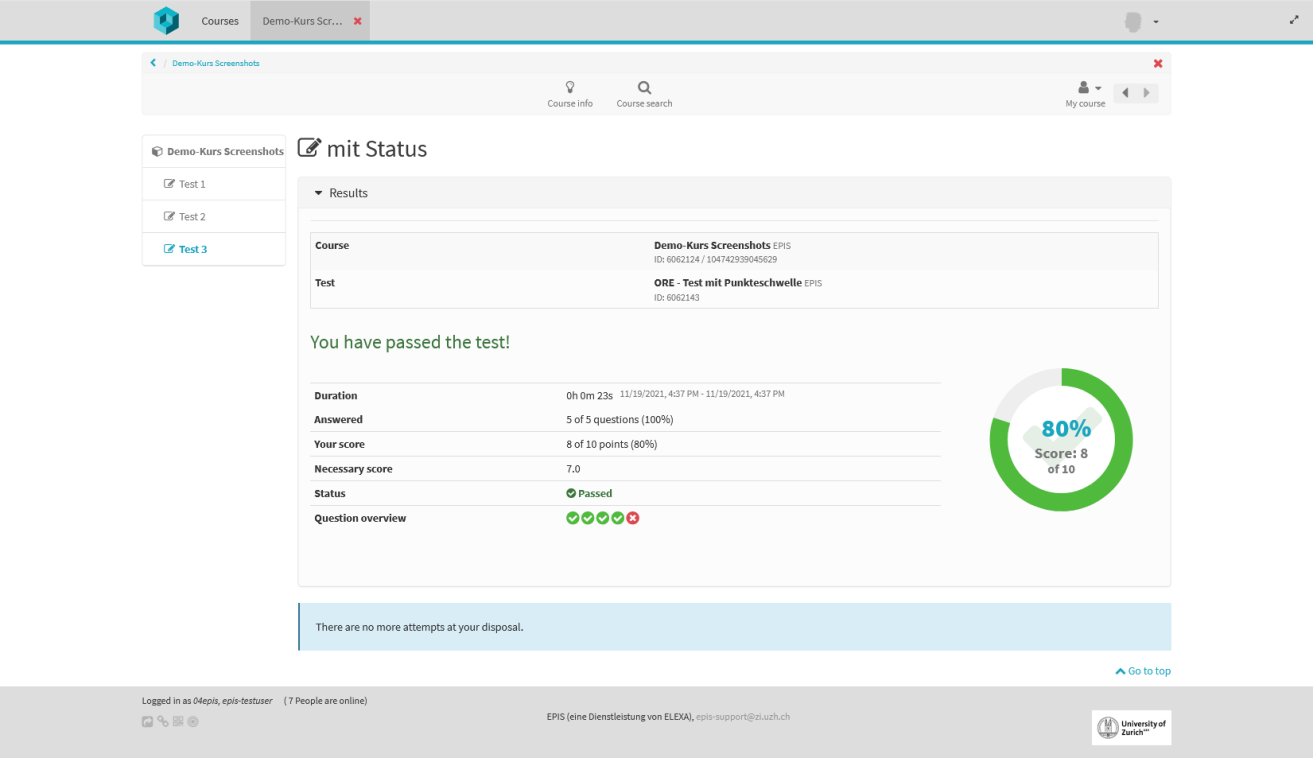Switch to the Courses tab
Image resolution: width=1313 pixels, height=758 pixels.
220,21
